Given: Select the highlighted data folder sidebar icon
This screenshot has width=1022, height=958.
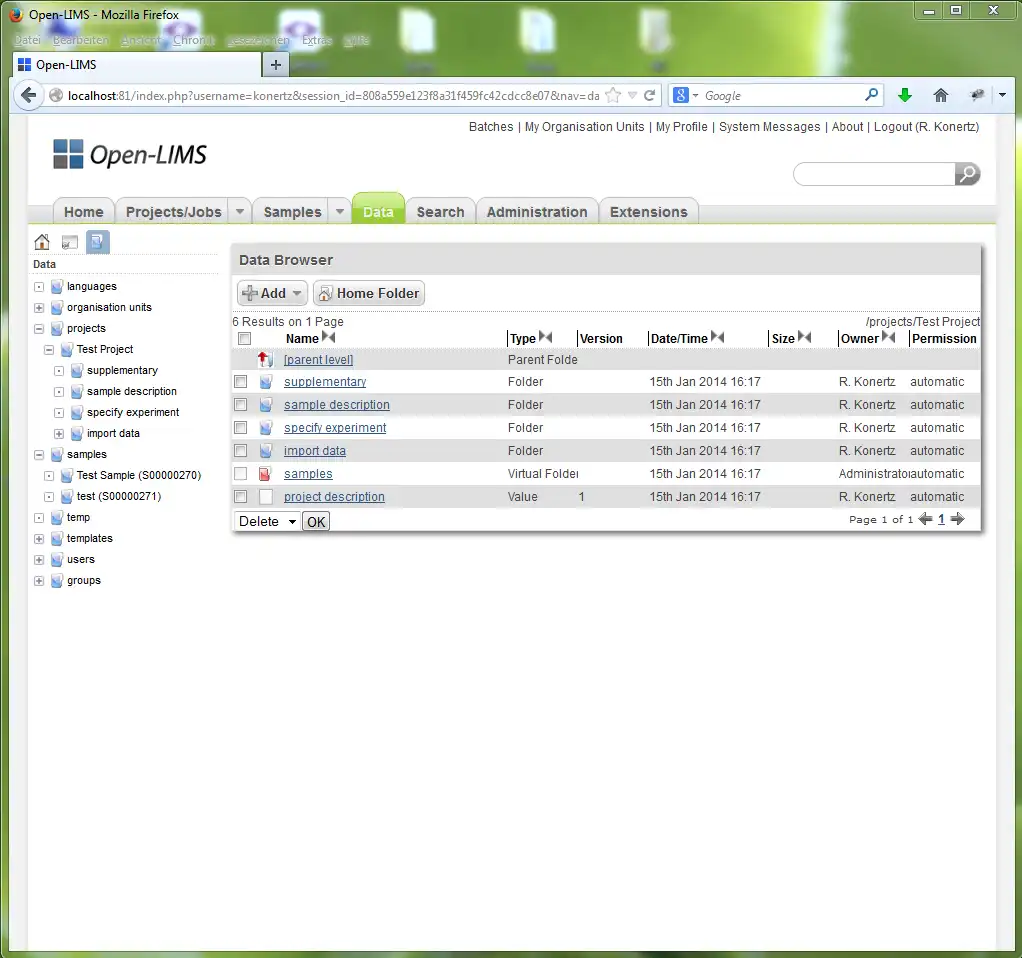Looking at the screenshot, I should (x=97, y=242).
